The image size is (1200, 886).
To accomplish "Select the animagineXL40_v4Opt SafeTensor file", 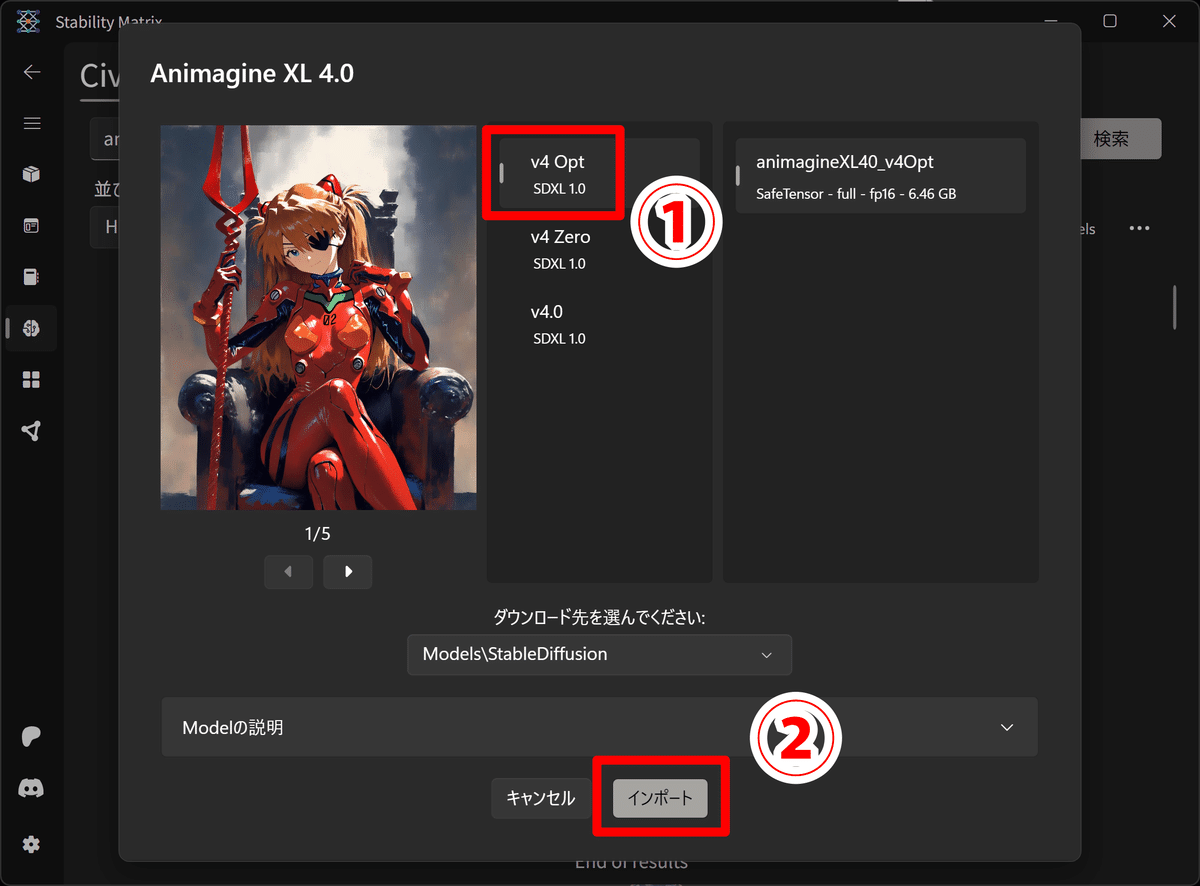I will pos(880,176).
